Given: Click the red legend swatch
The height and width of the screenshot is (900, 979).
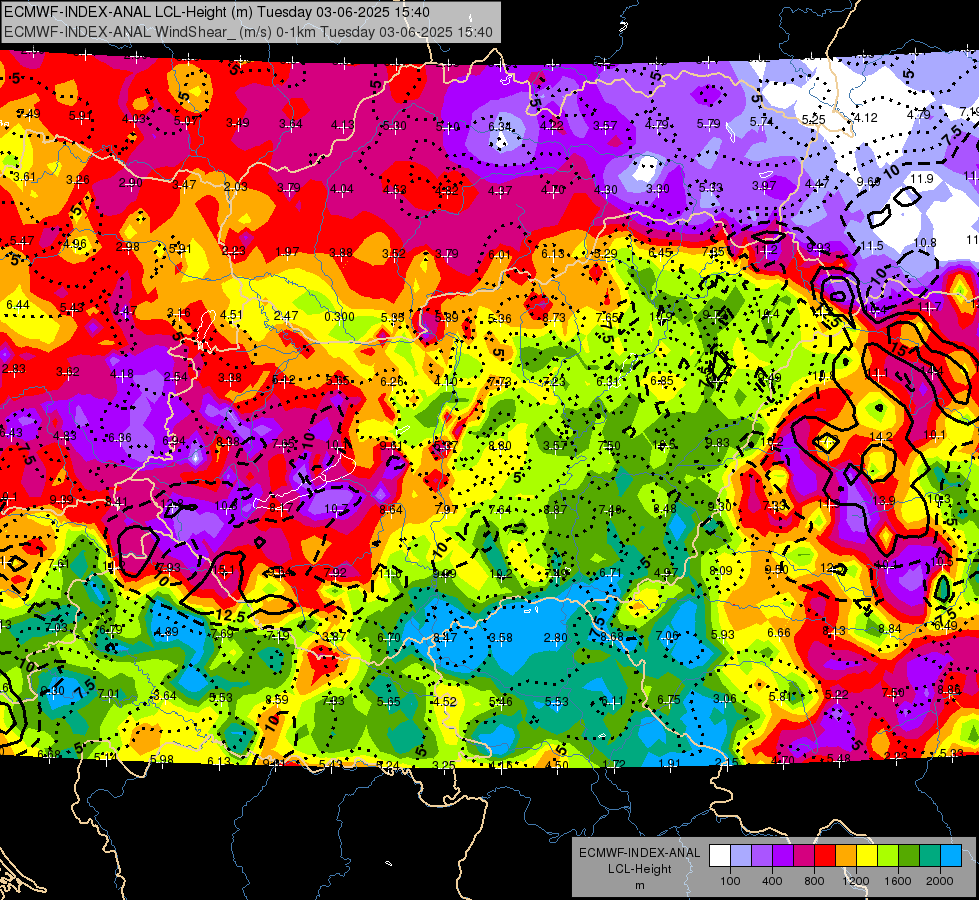Looking at the screenshot, I should [x=825, y=856].
